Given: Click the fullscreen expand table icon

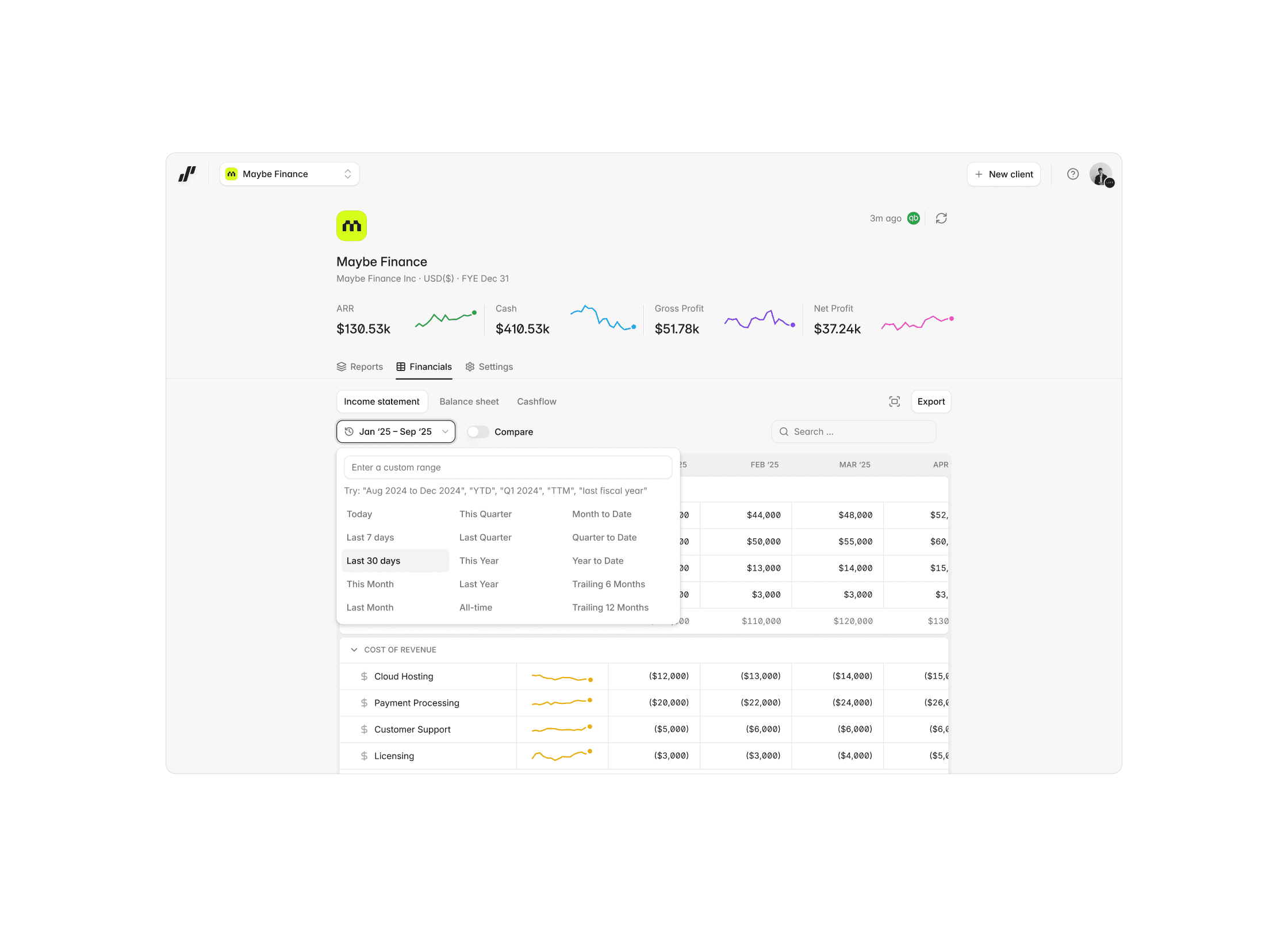Looking at the screenshot, I should tap(894, 401).
